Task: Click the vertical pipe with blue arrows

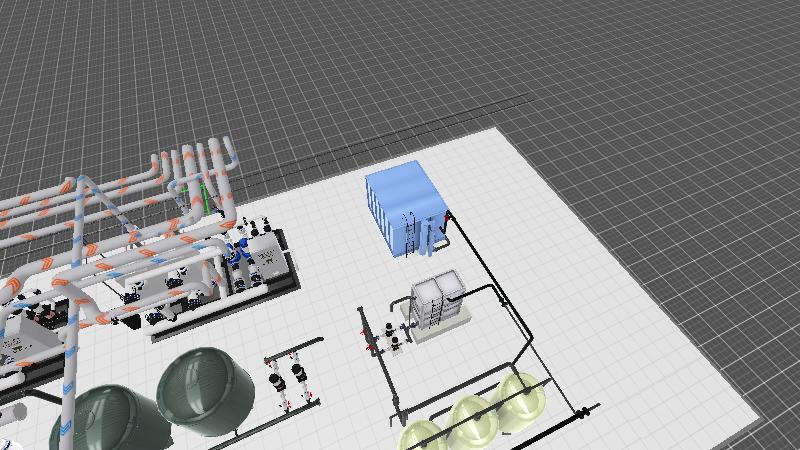Action: [69, 380]
